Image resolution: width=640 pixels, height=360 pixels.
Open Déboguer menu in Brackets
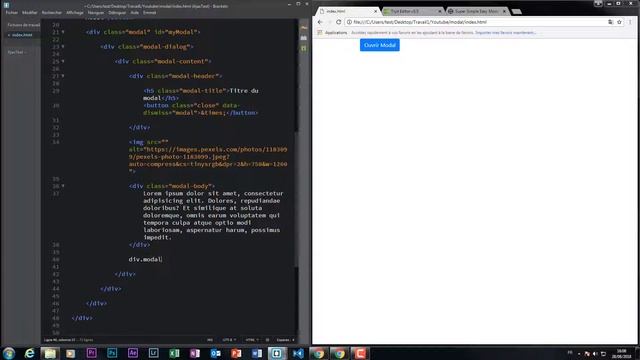[x=117, y=13]
